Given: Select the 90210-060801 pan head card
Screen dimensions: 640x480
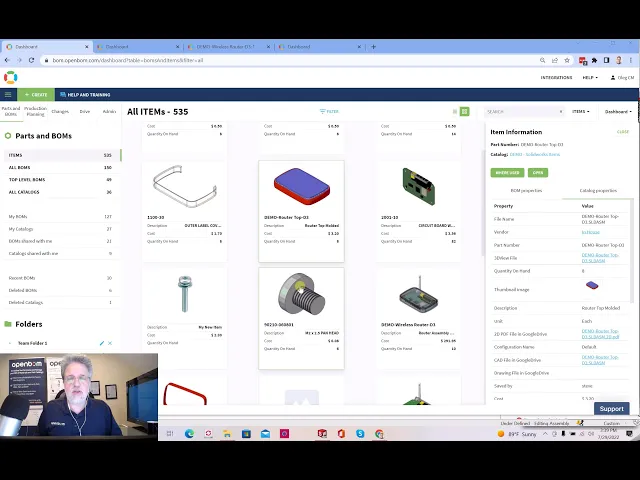Looking at the screenshot, I should 301,318.
